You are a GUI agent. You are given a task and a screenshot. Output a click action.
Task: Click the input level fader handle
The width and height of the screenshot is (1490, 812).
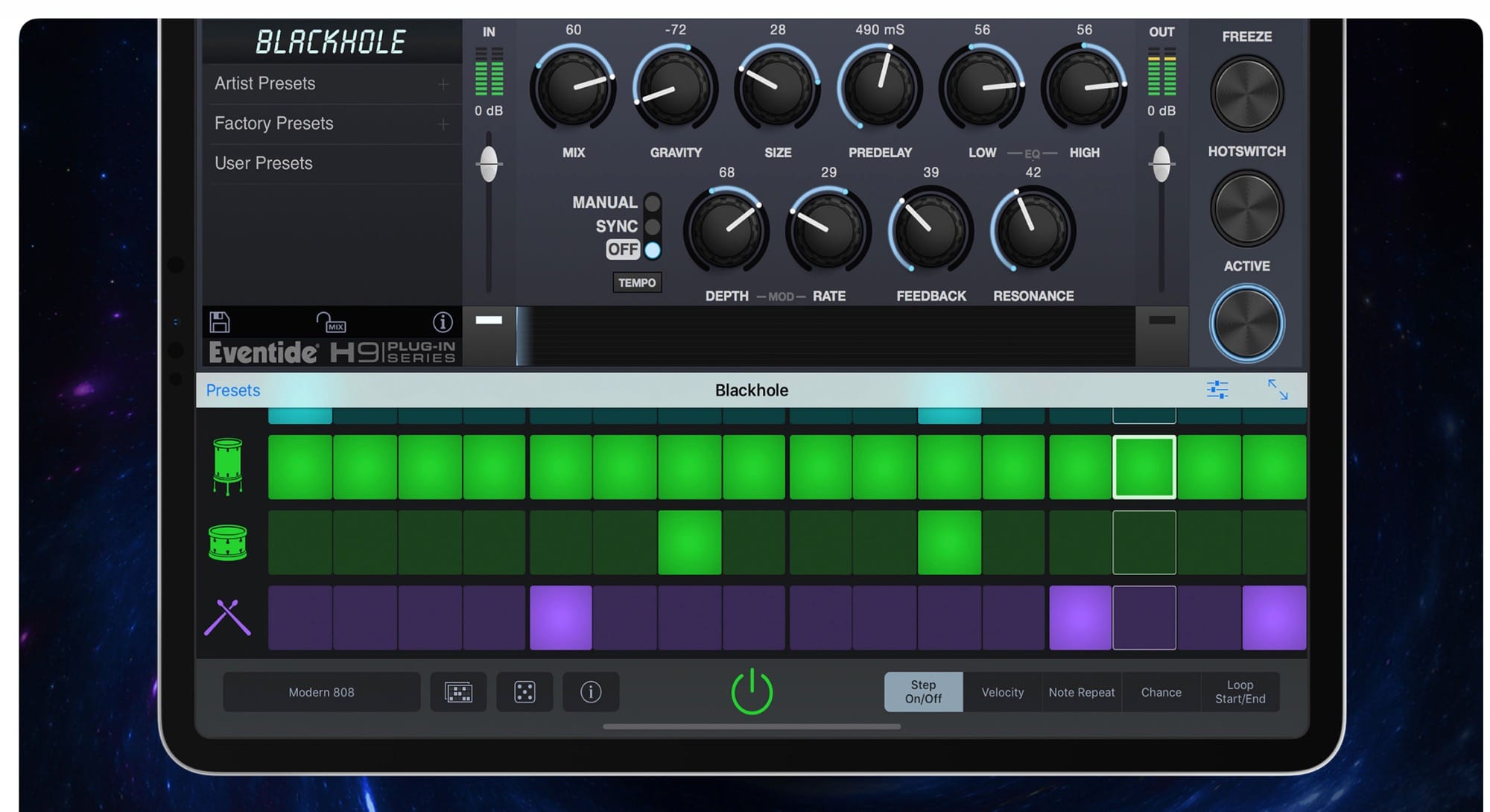(x=489, y=163)
